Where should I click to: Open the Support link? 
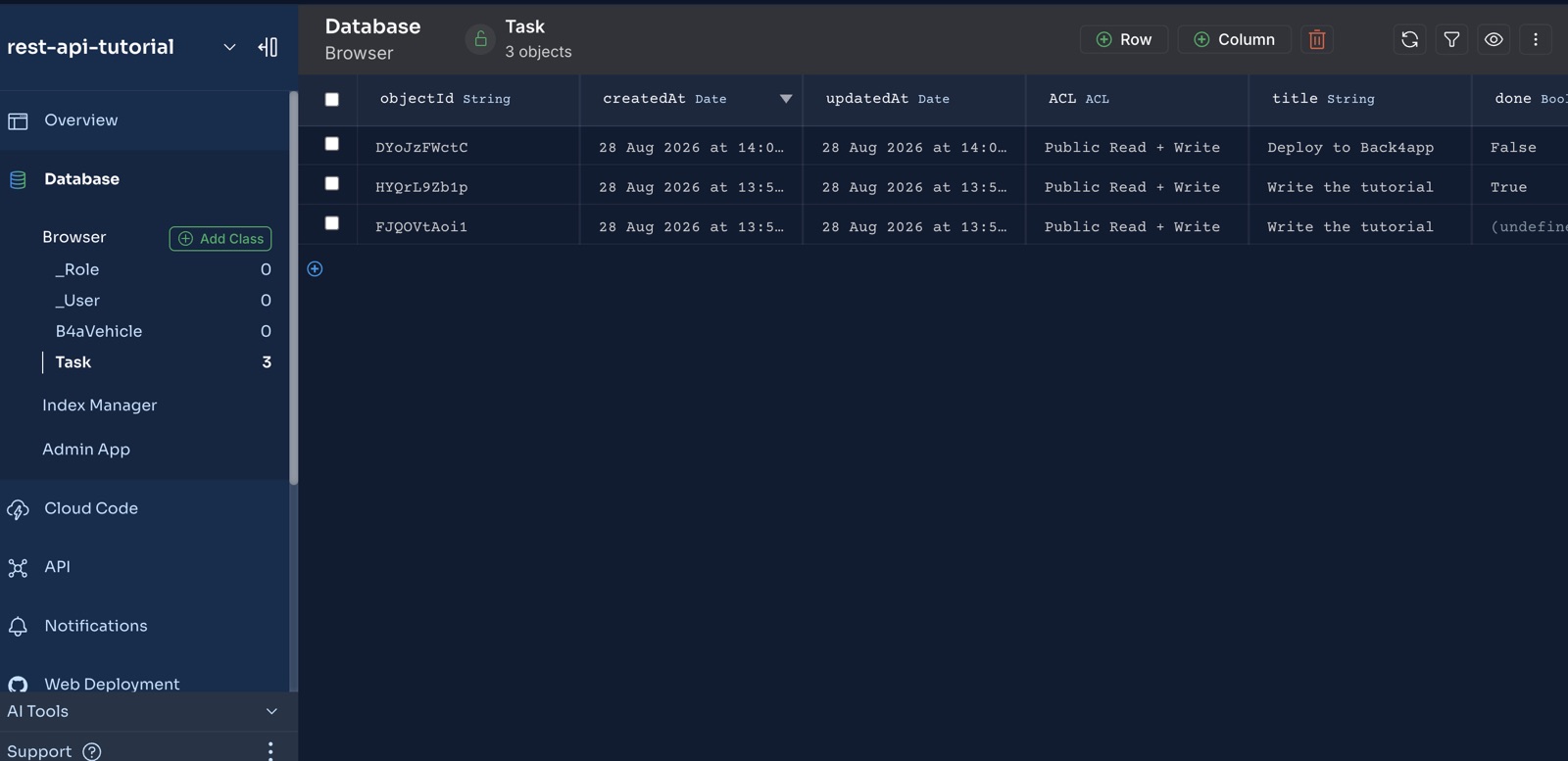click(x=39, y=751)
